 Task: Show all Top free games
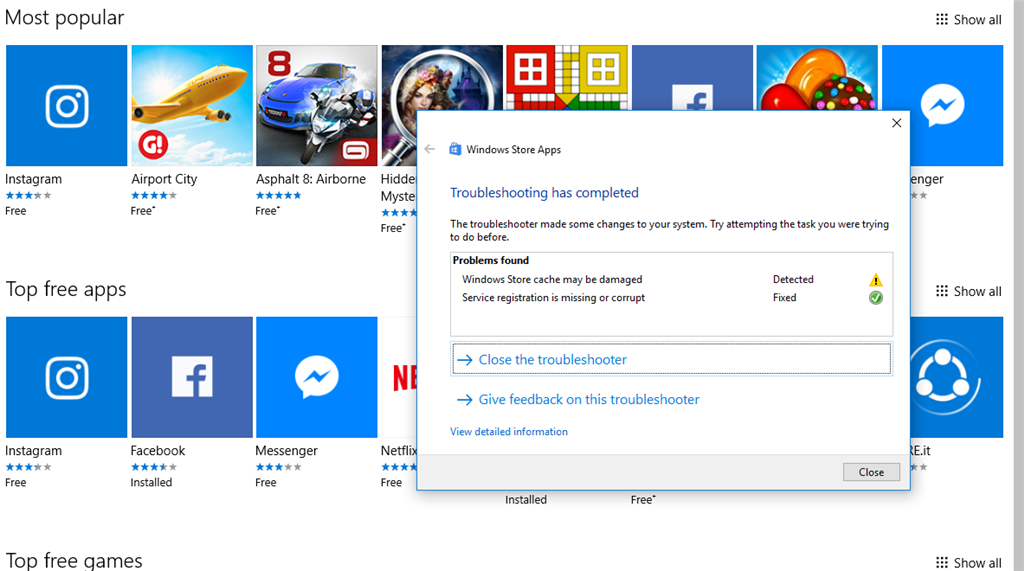[968, 563]
